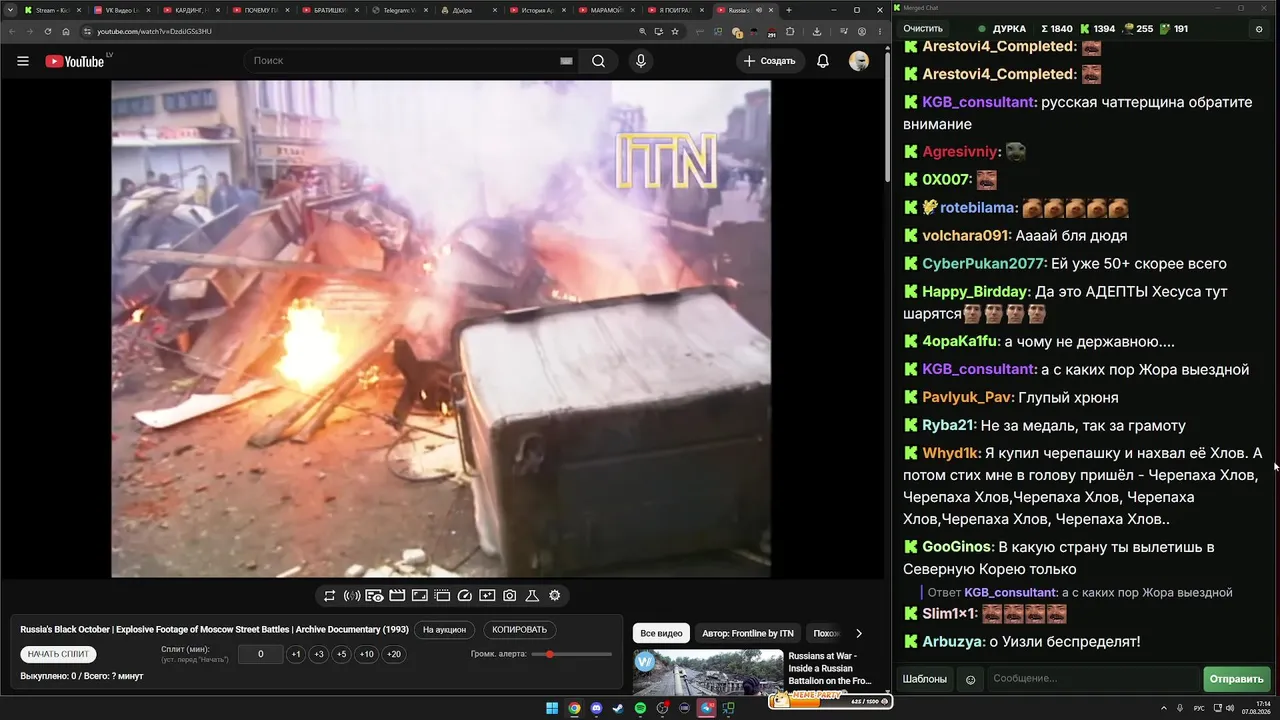The width and height of the screenshot is (1280, 720).
Task: Open the YouTube guide hamburger menu
Action: pos(23,61)
